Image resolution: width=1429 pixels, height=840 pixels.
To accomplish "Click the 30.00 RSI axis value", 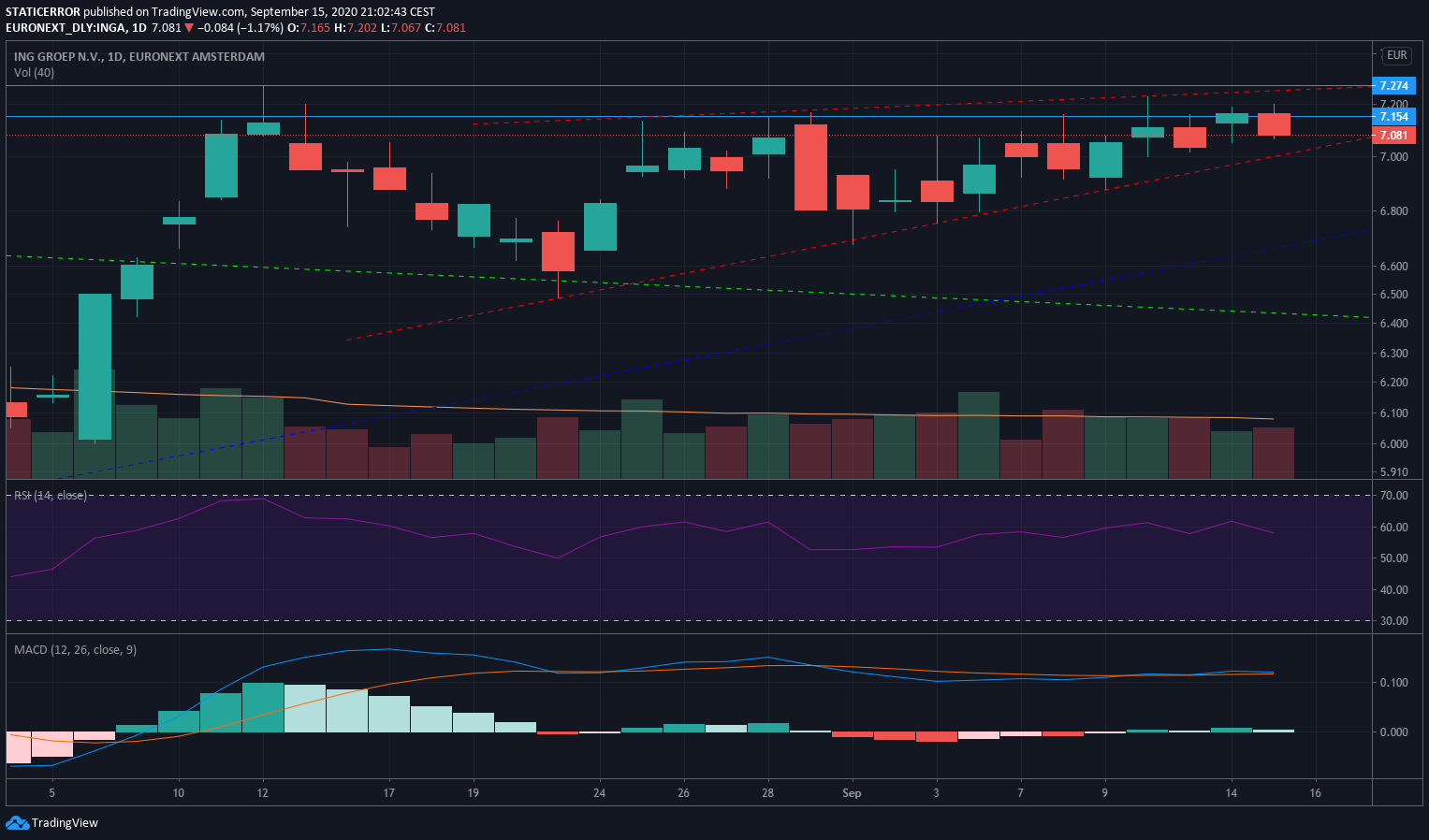I will (x=1393, y=621).
